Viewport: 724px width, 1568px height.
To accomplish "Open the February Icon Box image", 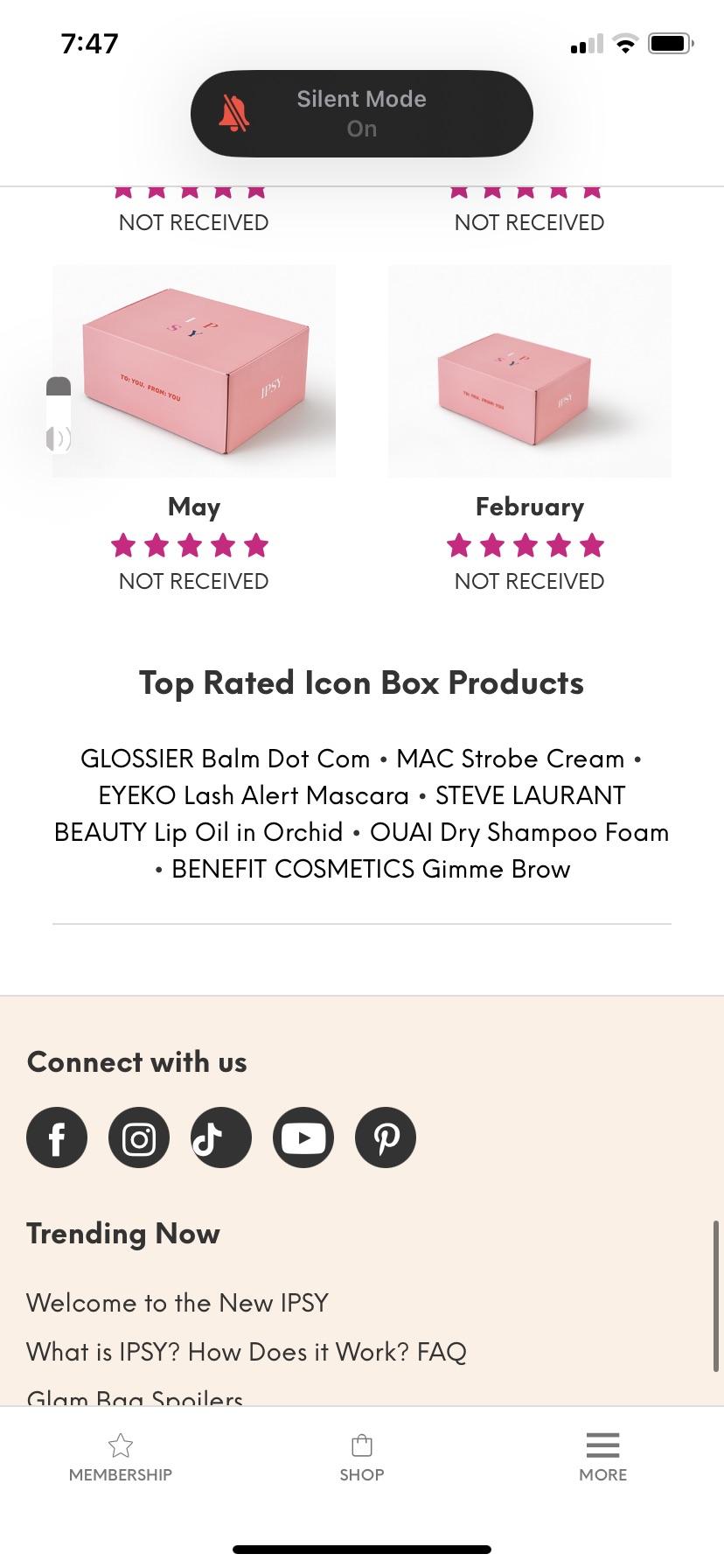I will (530, 371).
